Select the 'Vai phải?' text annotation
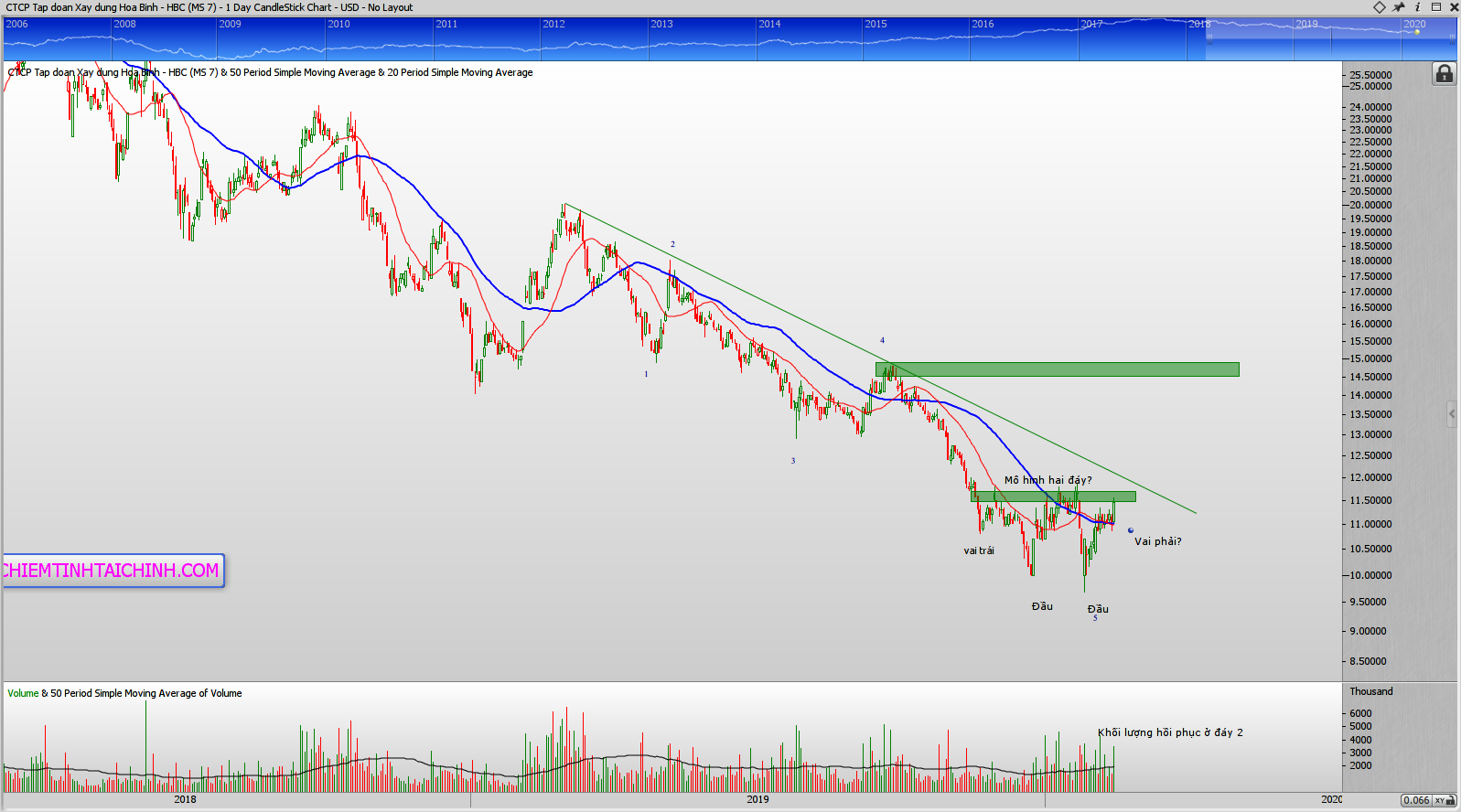 (1157, 541)
